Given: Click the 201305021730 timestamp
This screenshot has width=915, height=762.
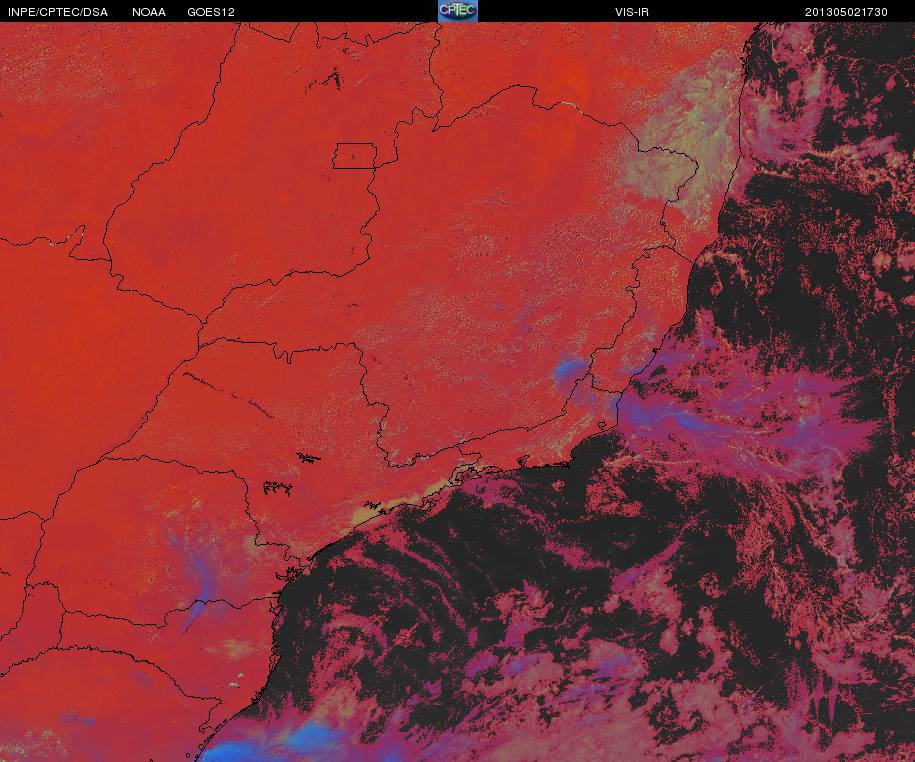Looking at the screenshot, I should pos(846,12).
